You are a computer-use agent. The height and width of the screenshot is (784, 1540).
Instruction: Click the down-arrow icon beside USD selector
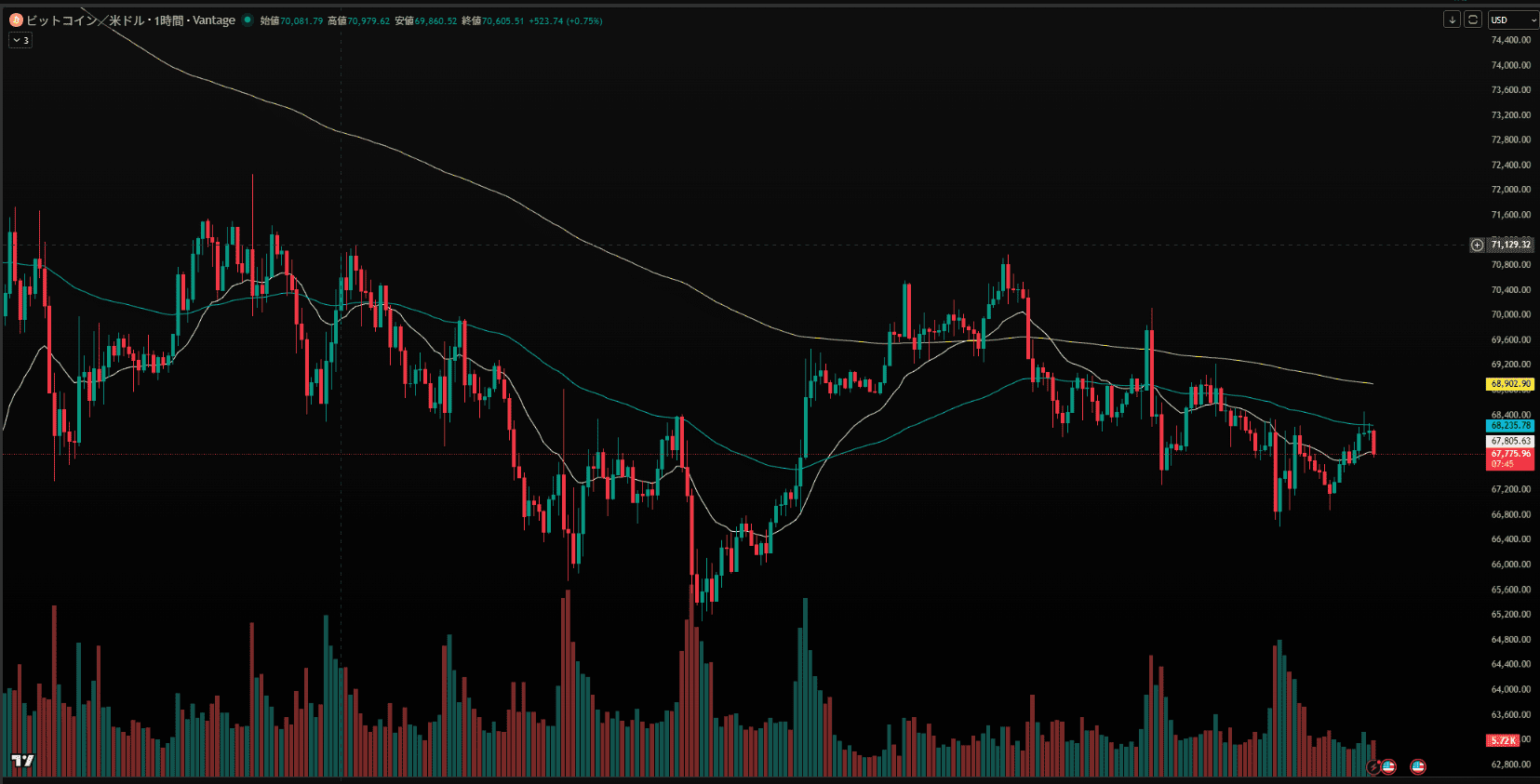1452,20
